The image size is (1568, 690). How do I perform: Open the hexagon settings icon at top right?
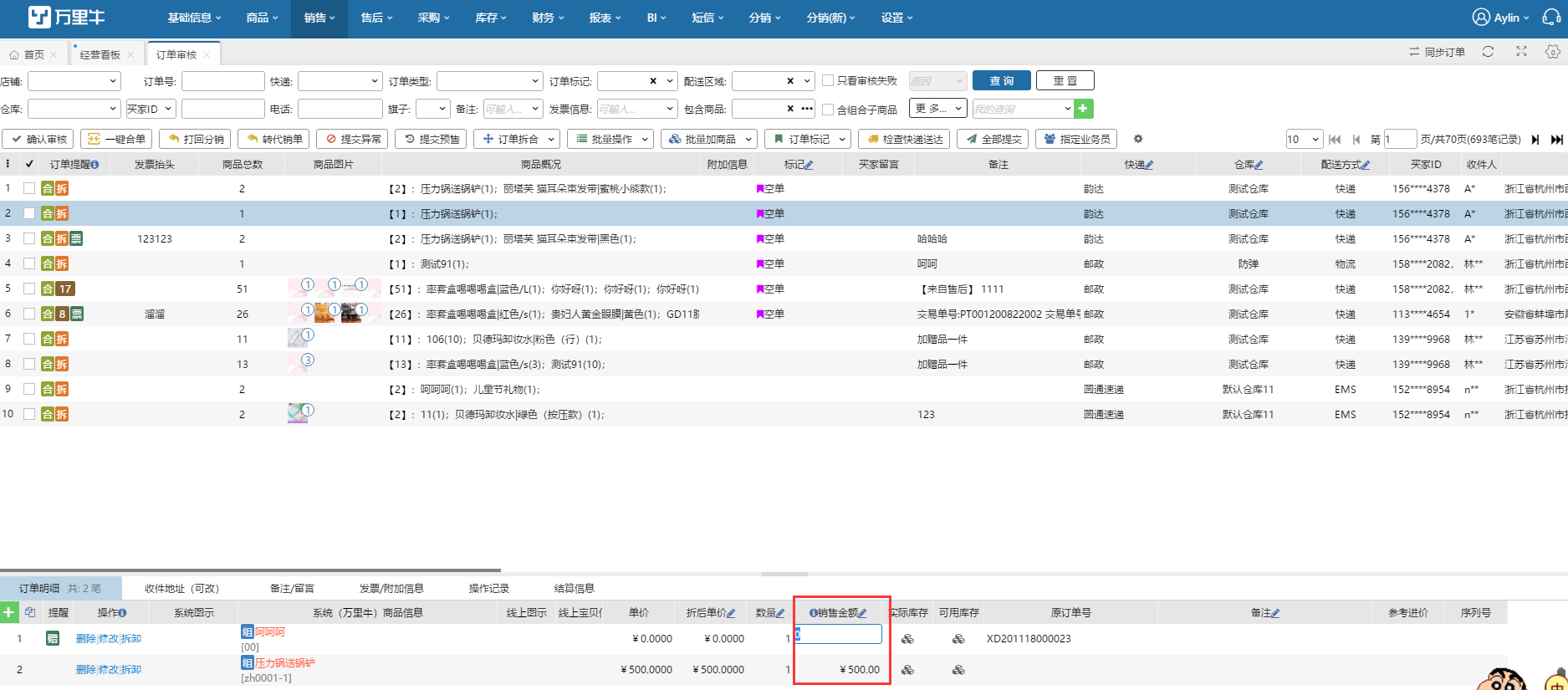(1553, 52)
